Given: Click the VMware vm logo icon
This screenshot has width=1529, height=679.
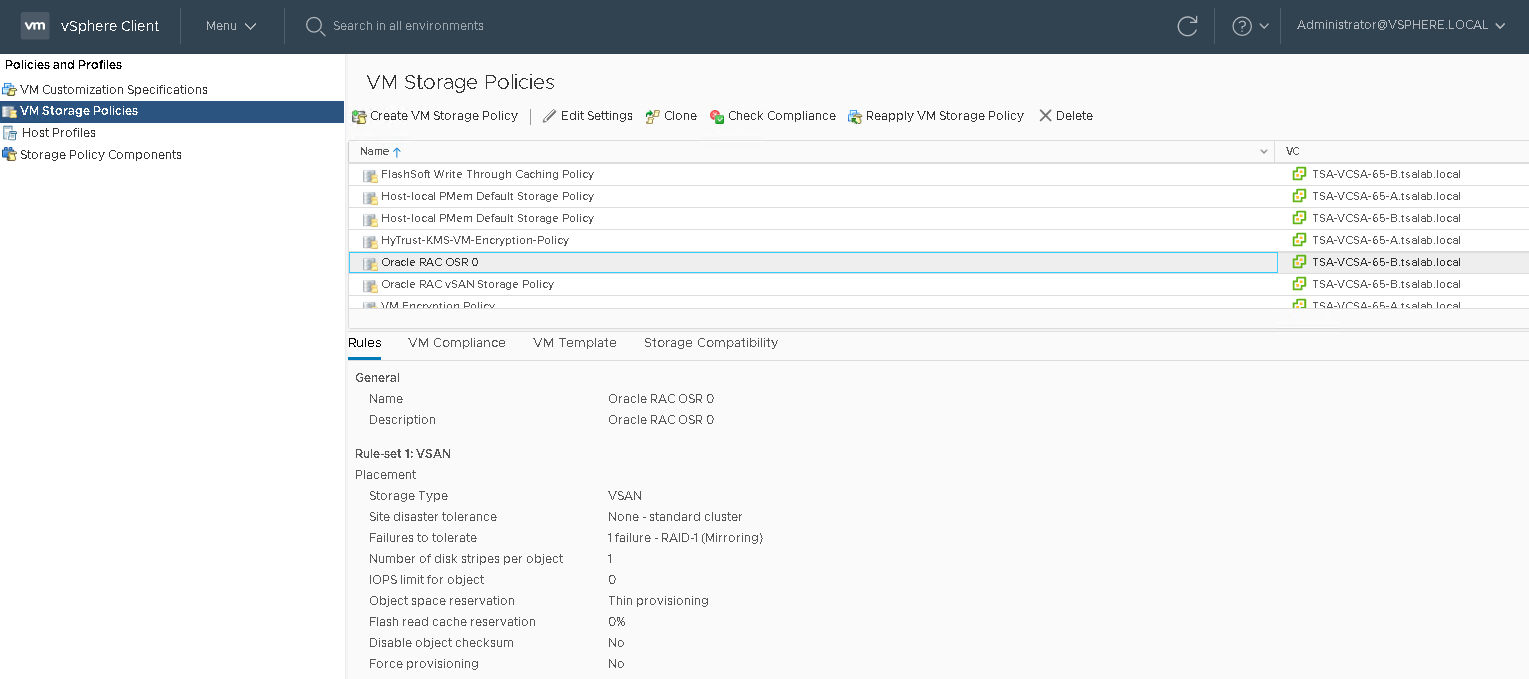Looking at the screenshot, I should point(35,26).
